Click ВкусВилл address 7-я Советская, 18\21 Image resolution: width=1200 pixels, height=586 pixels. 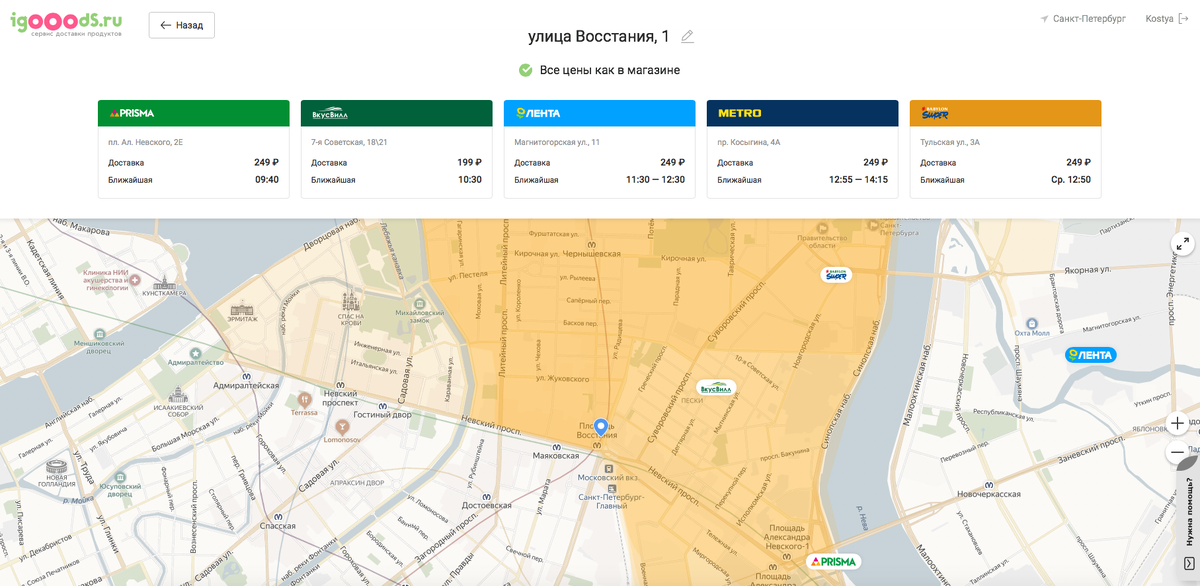[x=349, y=142]
